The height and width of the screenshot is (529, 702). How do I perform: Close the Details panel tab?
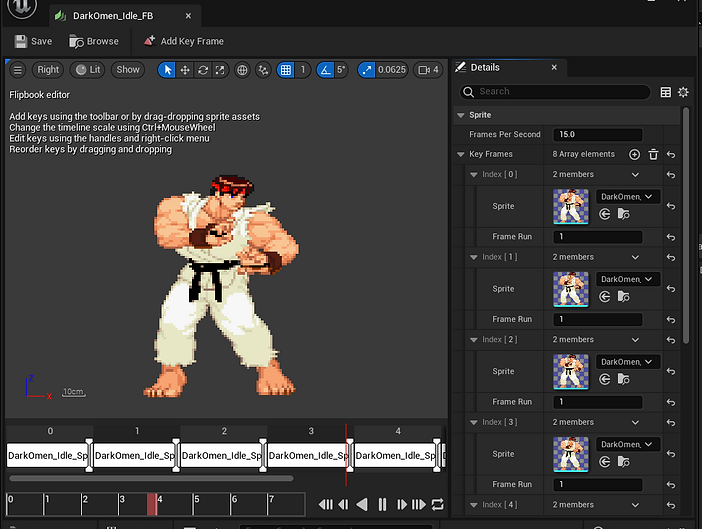[x=554, y=67]
